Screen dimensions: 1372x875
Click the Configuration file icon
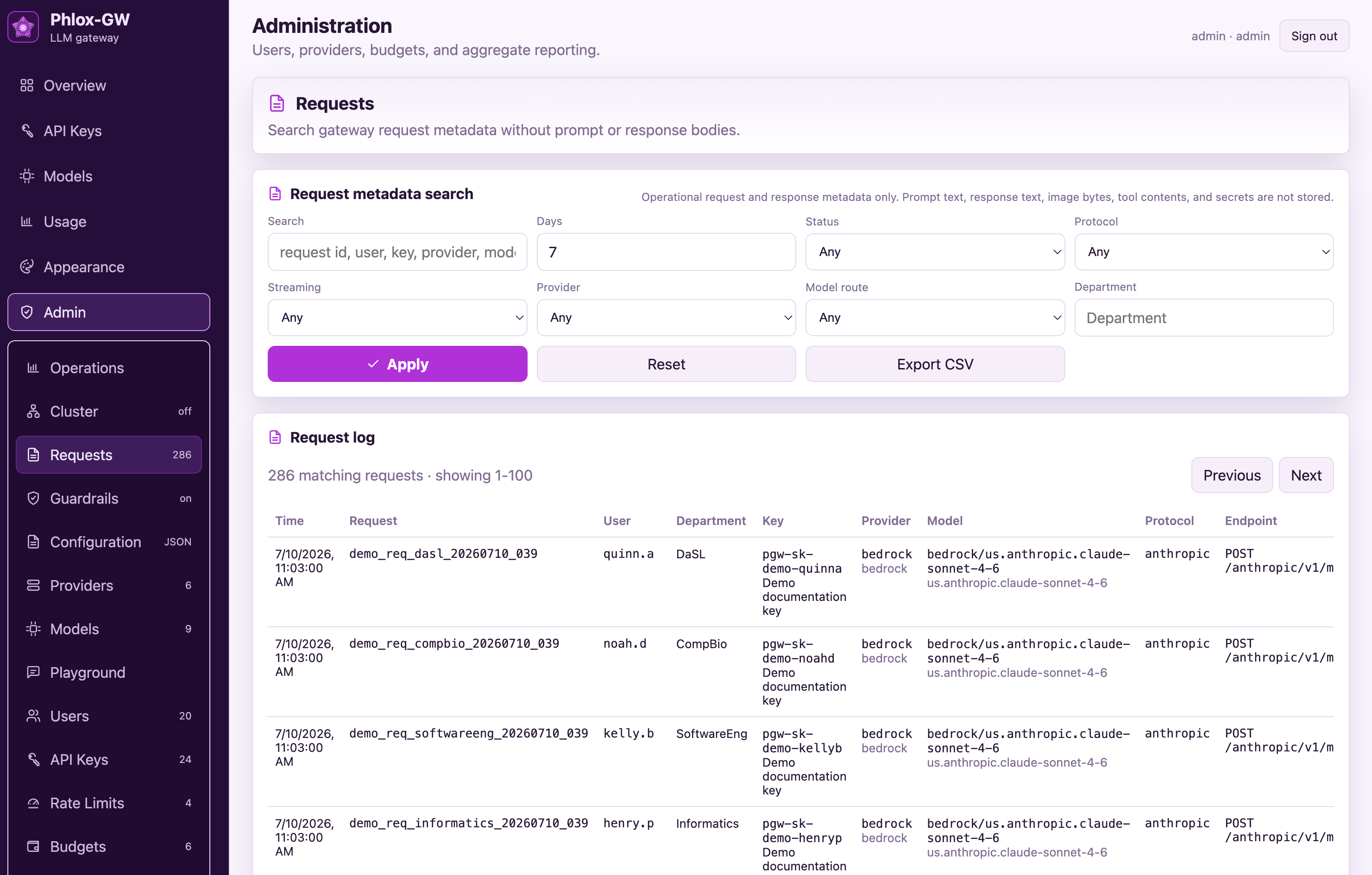(34, 541)
